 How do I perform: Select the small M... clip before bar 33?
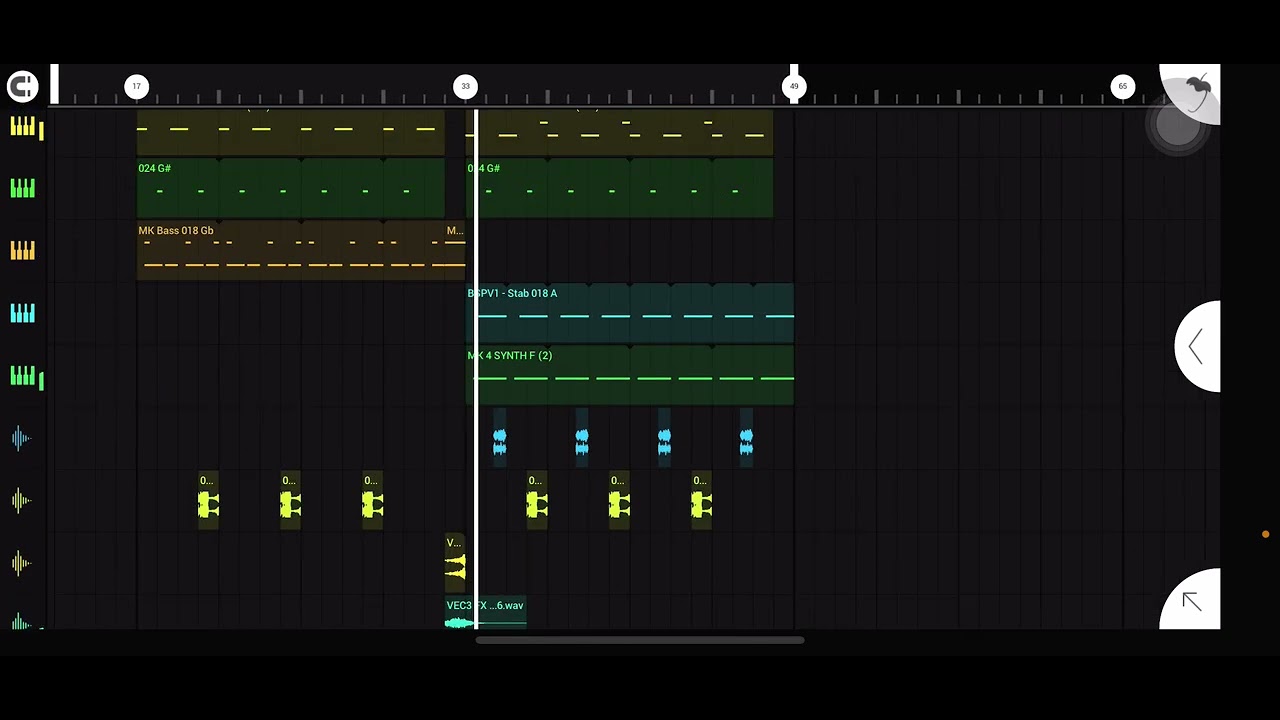tap(455, 251)
